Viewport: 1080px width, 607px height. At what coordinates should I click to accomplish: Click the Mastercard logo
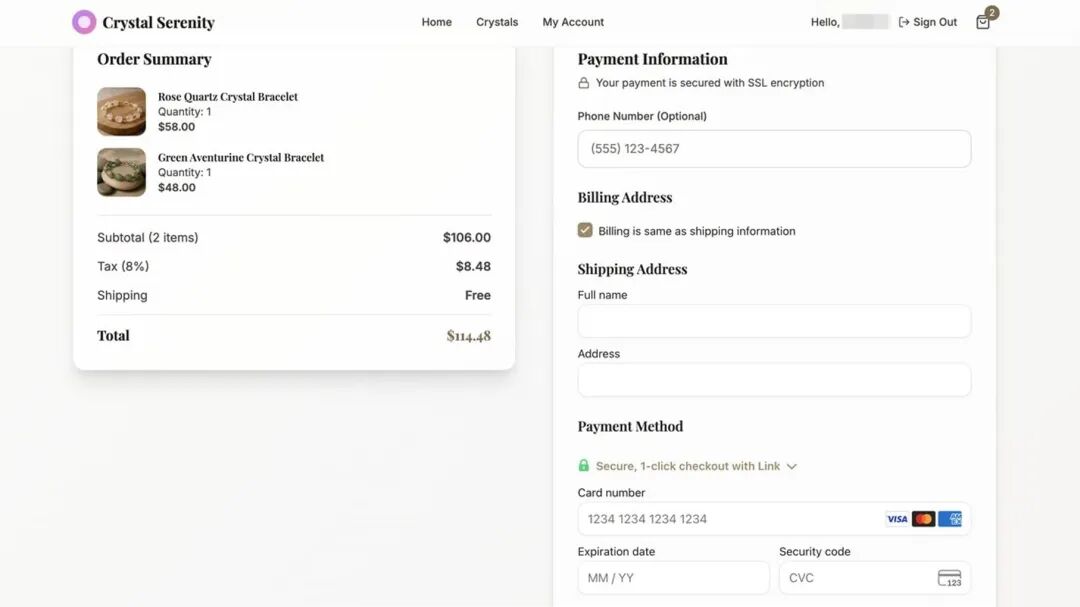[924, 519]
